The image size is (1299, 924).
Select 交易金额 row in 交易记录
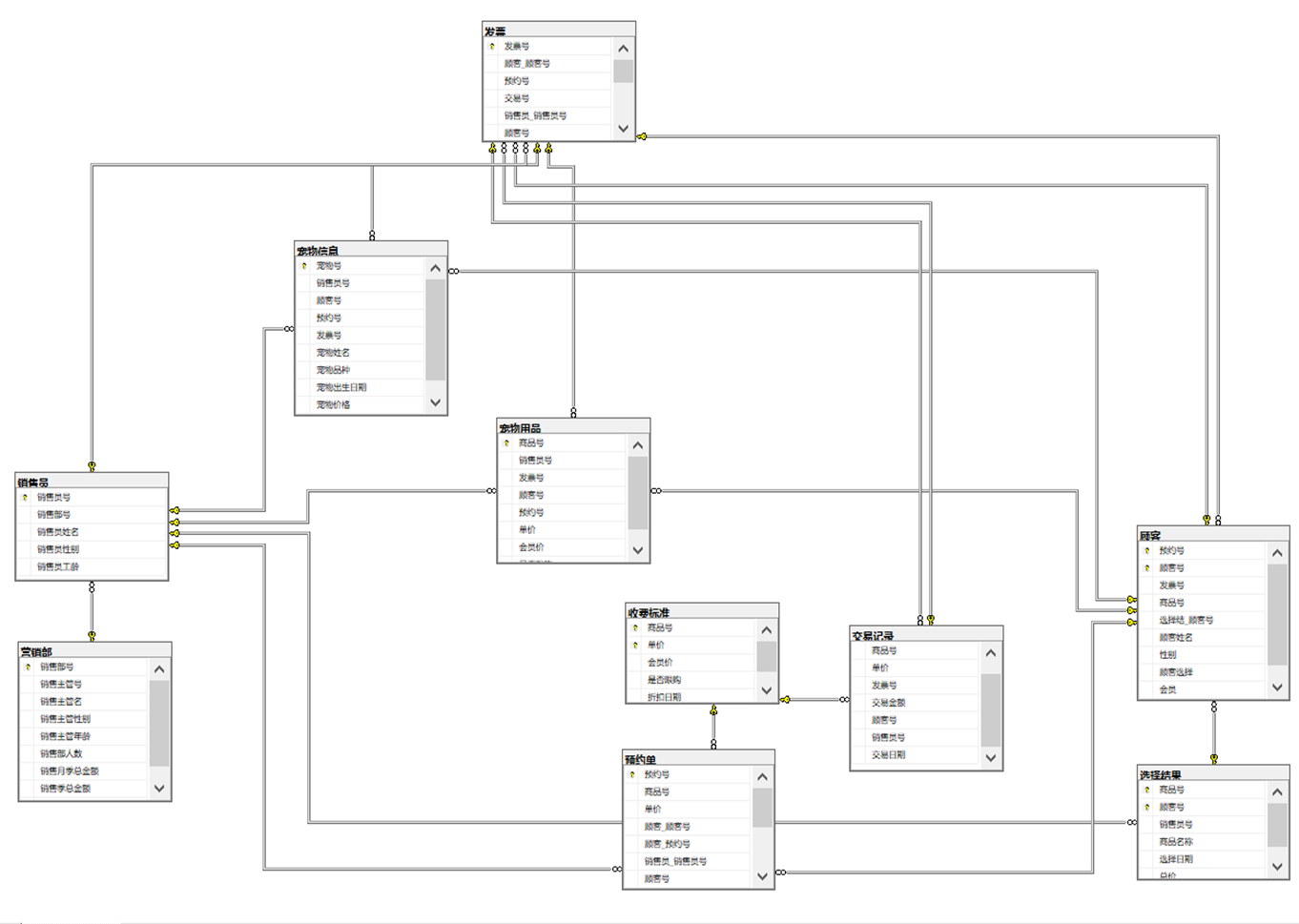[916, 703]
